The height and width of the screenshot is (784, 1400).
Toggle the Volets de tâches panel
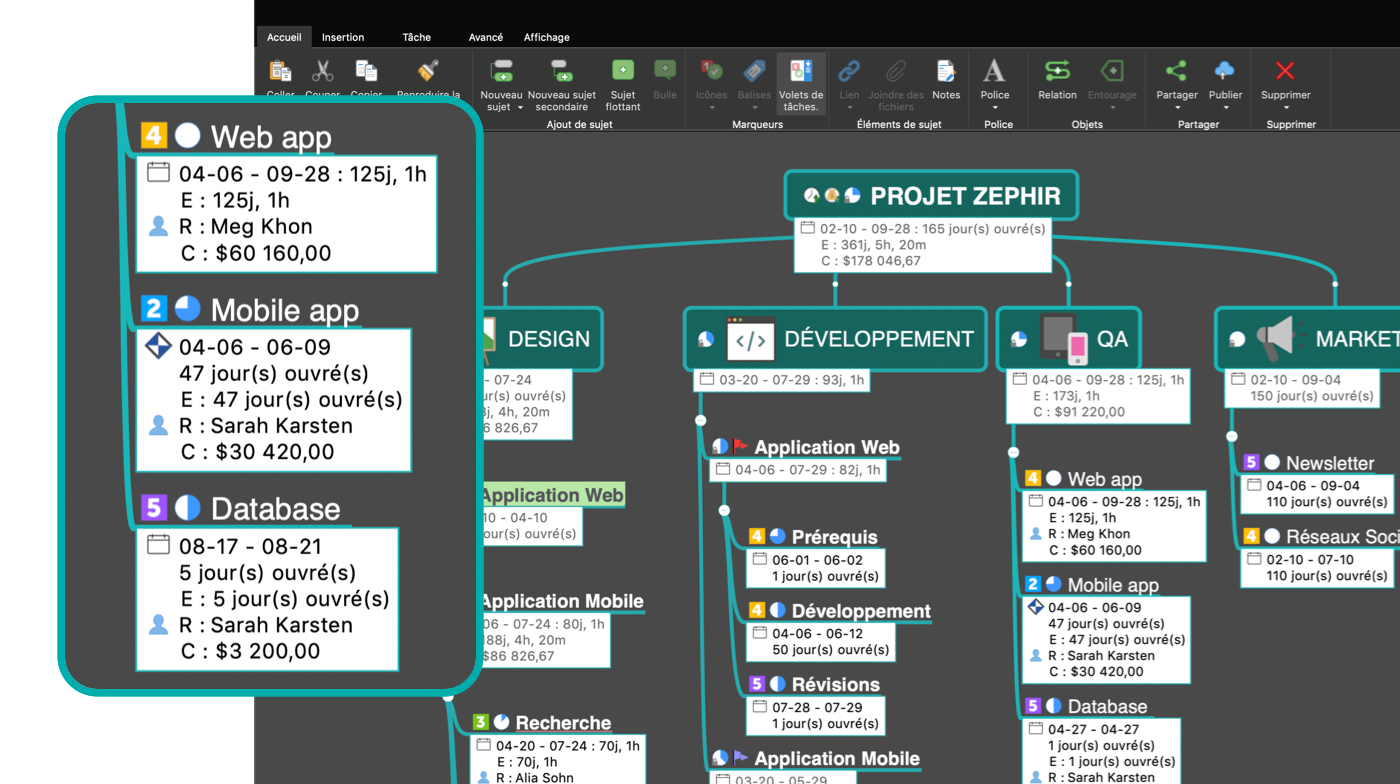[801, 71]
